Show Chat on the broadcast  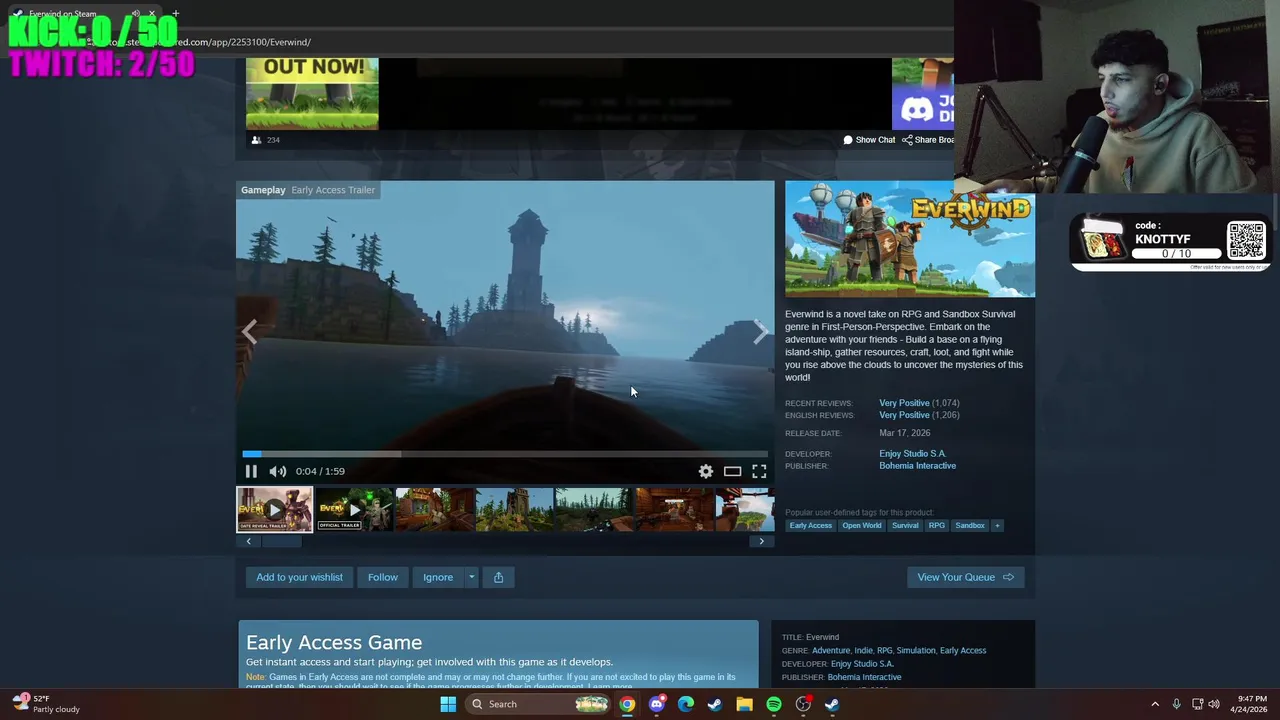point(869,140)
